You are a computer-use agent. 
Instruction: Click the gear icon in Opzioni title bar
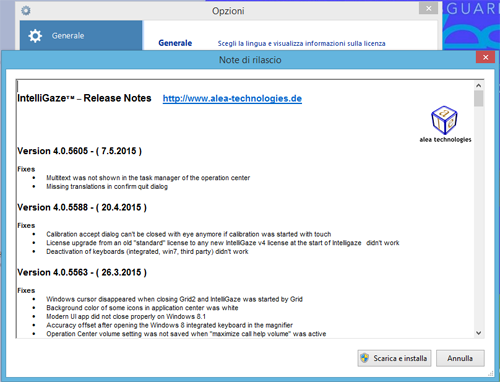pos(26,11)
